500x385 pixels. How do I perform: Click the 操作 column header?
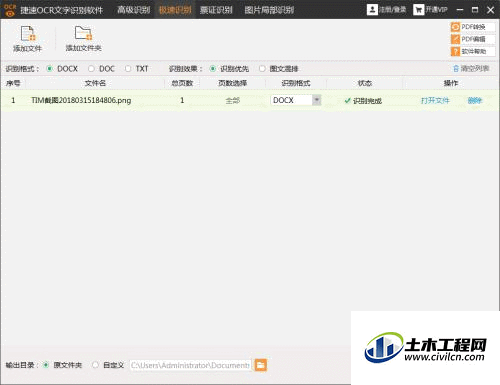click(x=451, y=83)
